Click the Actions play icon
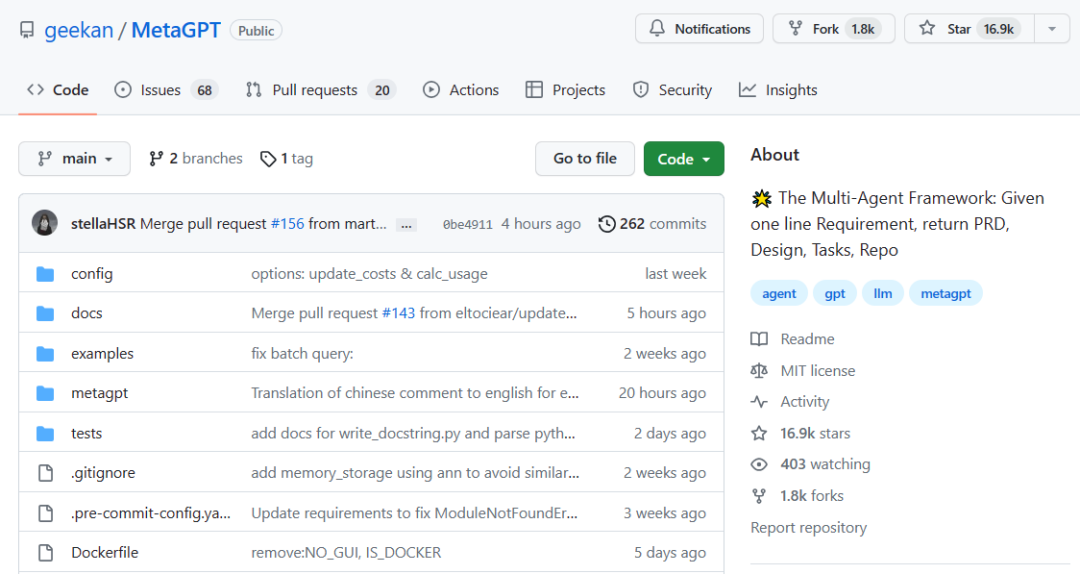Screen dimensions: 1080x574 [431, 90]
